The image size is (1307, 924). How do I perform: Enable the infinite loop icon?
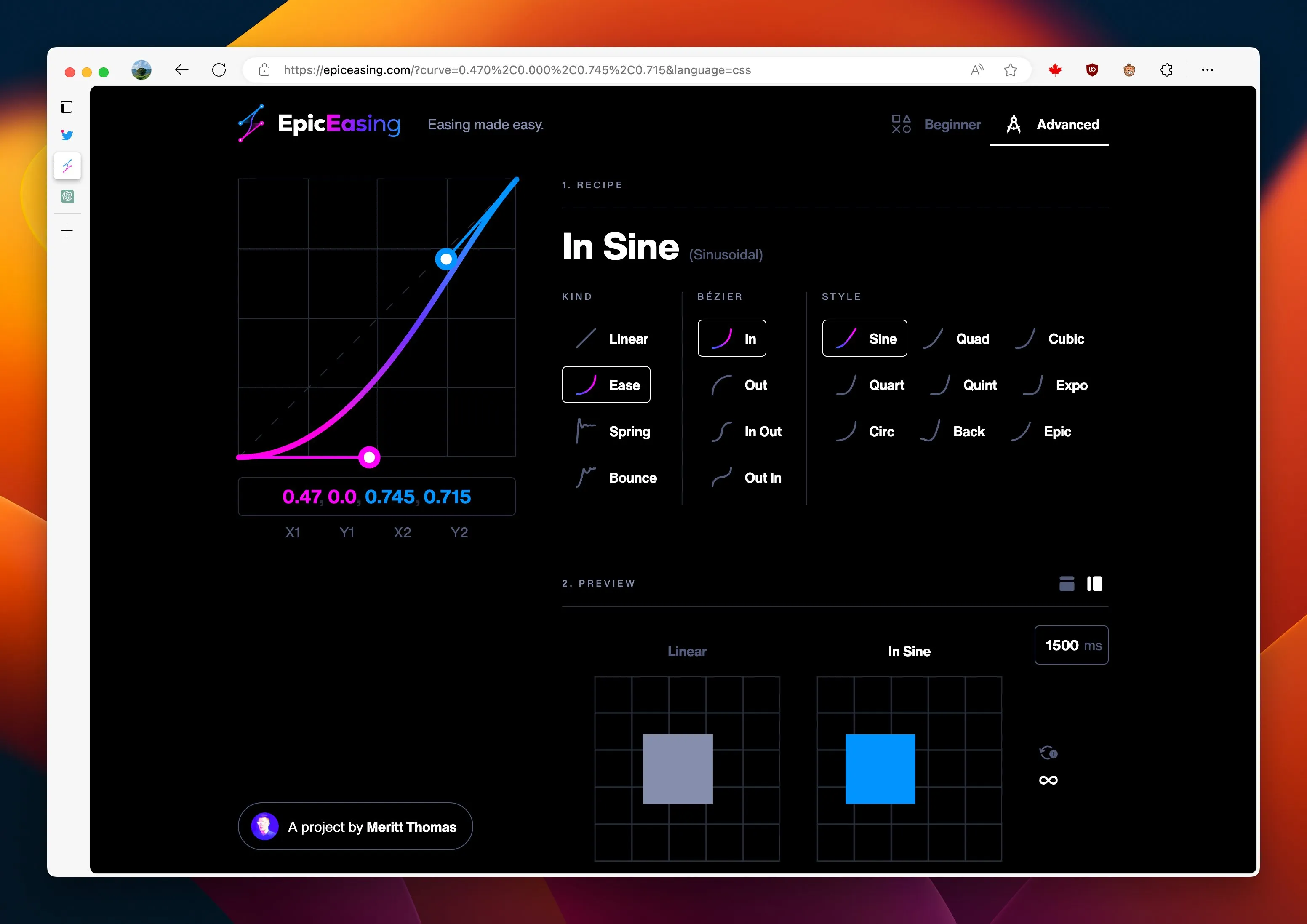(x=1048, y=780)
